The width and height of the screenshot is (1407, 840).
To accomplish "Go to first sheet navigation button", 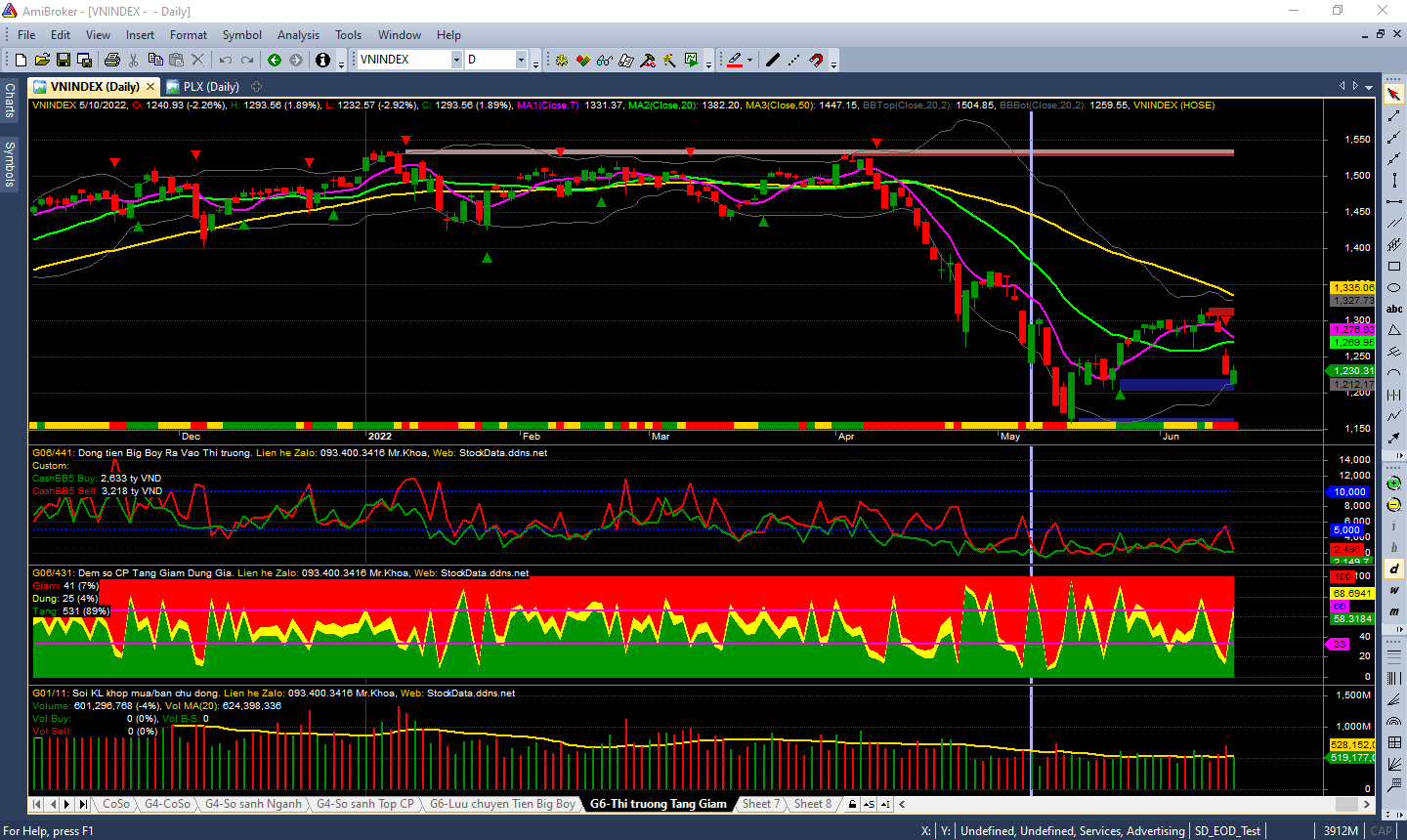I will 37,804.
